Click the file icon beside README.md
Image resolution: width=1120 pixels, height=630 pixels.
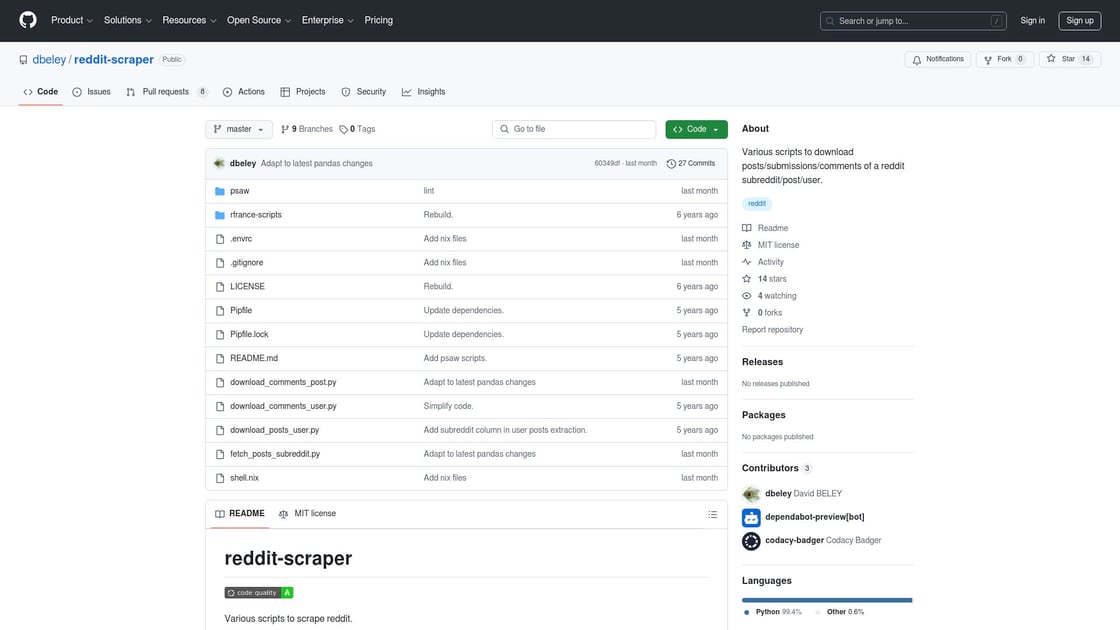220,359
